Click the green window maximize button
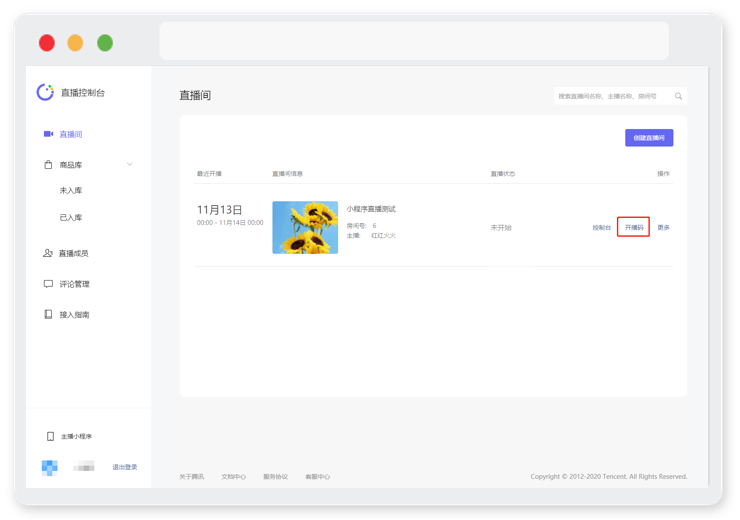This screenshot has width=740, height=520. click(x=105, y=43)
